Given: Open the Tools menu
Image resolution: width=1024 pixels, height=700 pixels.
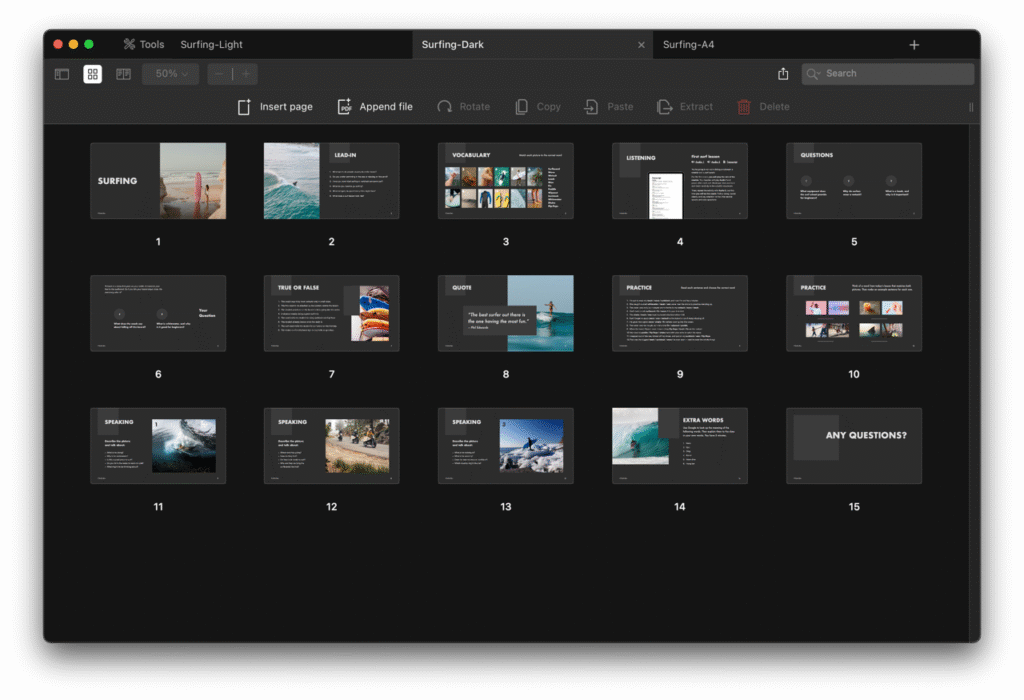Looking at the screenshot, I should pyautogui.click(x=143, y=45).
